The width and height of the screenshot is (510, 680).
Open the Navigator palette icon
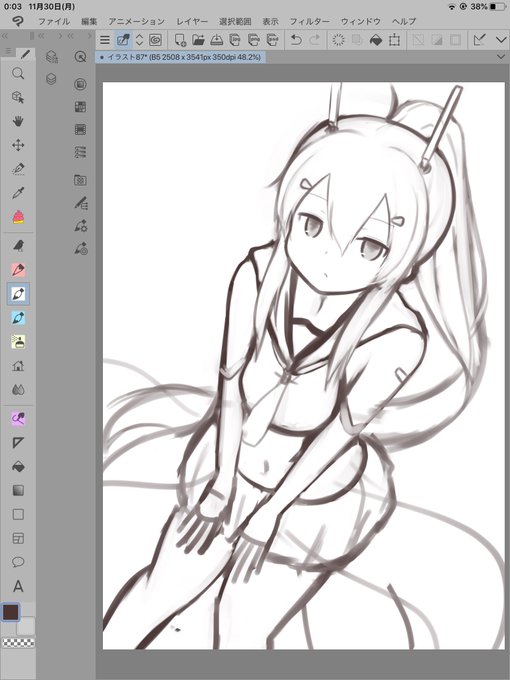pyautogui.click(x=80, y=56)
